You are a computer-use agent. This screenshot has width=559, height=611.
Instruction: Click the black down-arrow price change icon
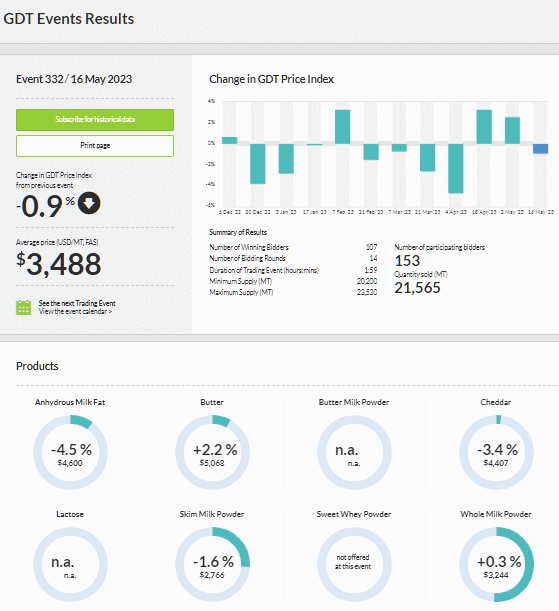[x=89, y=203]
